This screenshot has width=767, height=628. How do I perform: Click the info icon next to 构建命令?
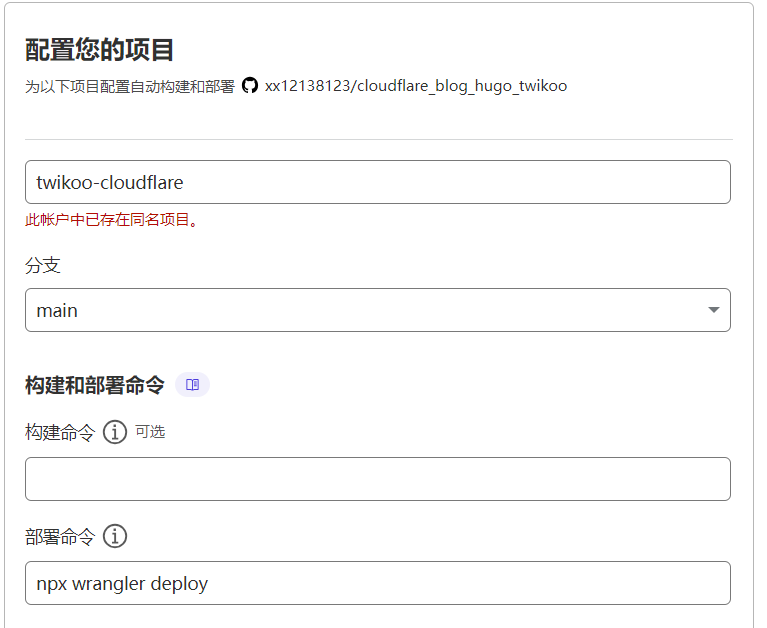click(115, 432)
